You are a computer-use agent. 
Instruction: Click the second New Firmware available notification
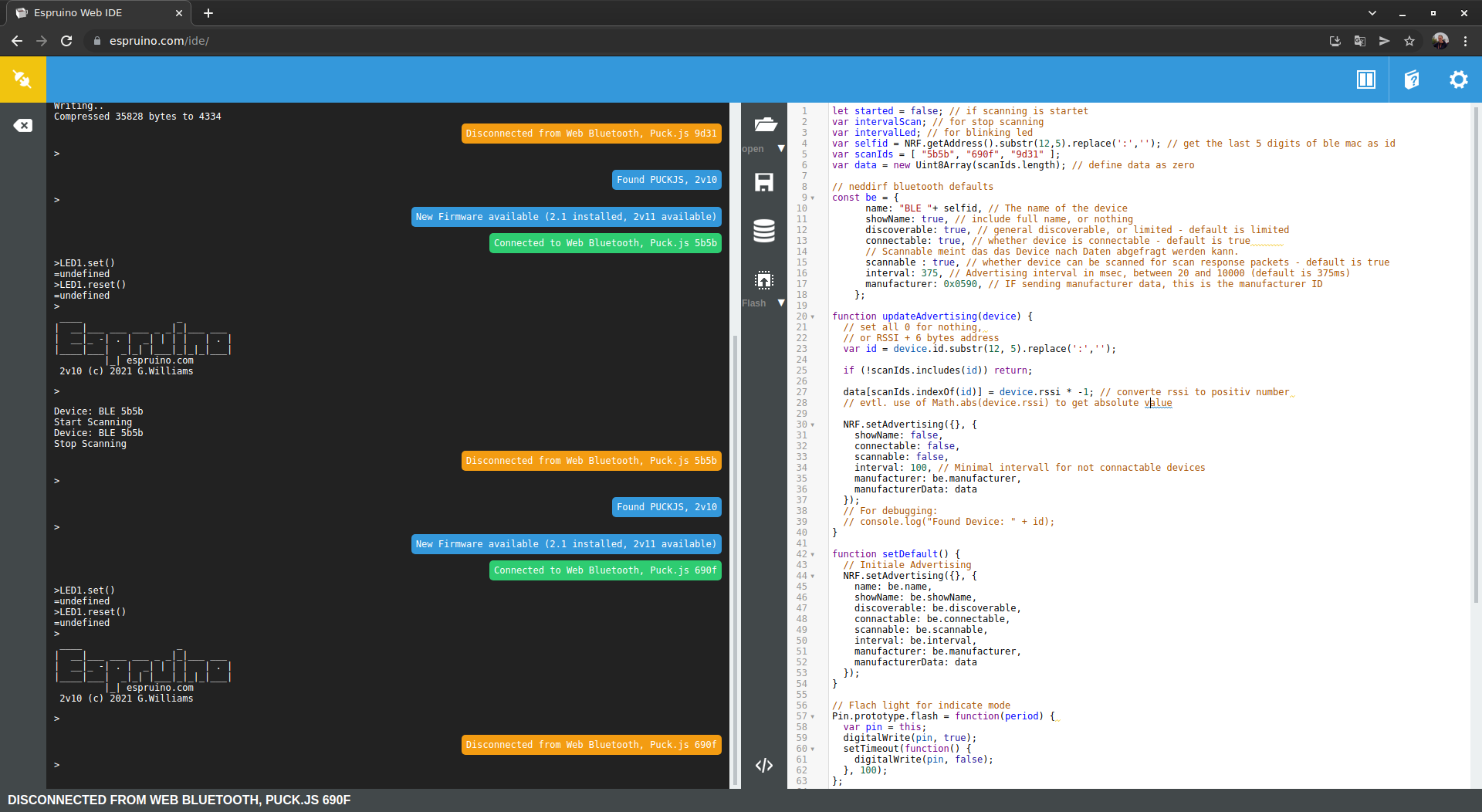tap(567, 544)
